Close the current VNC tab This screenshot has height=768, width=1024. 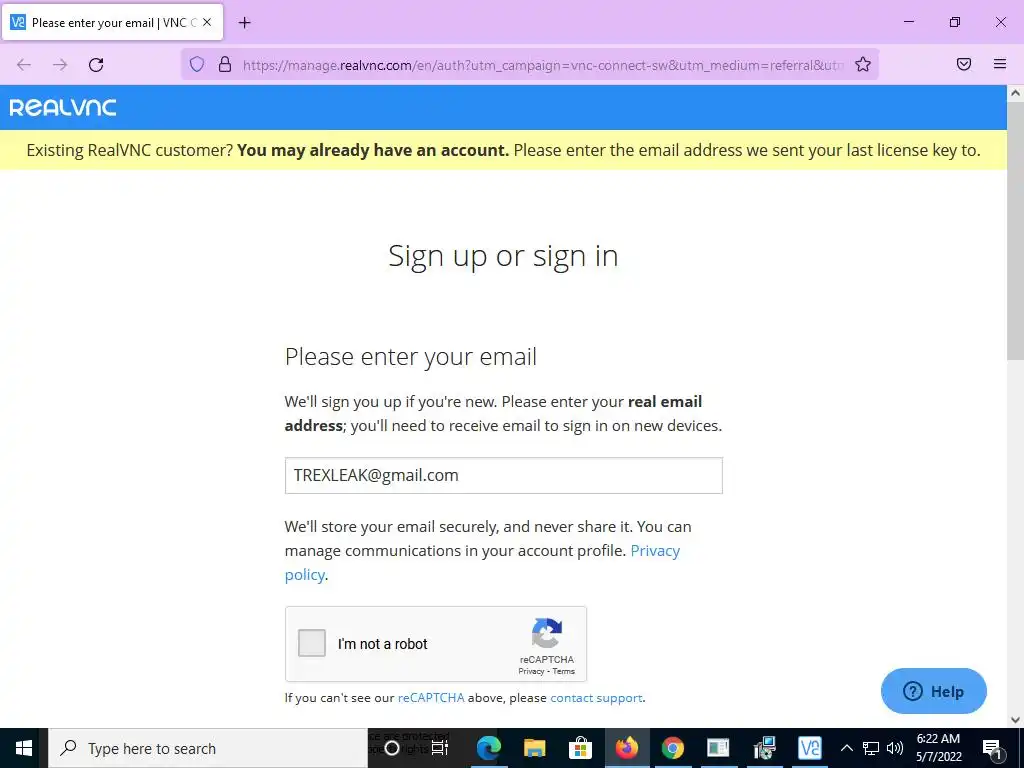[x=207, y=22]
